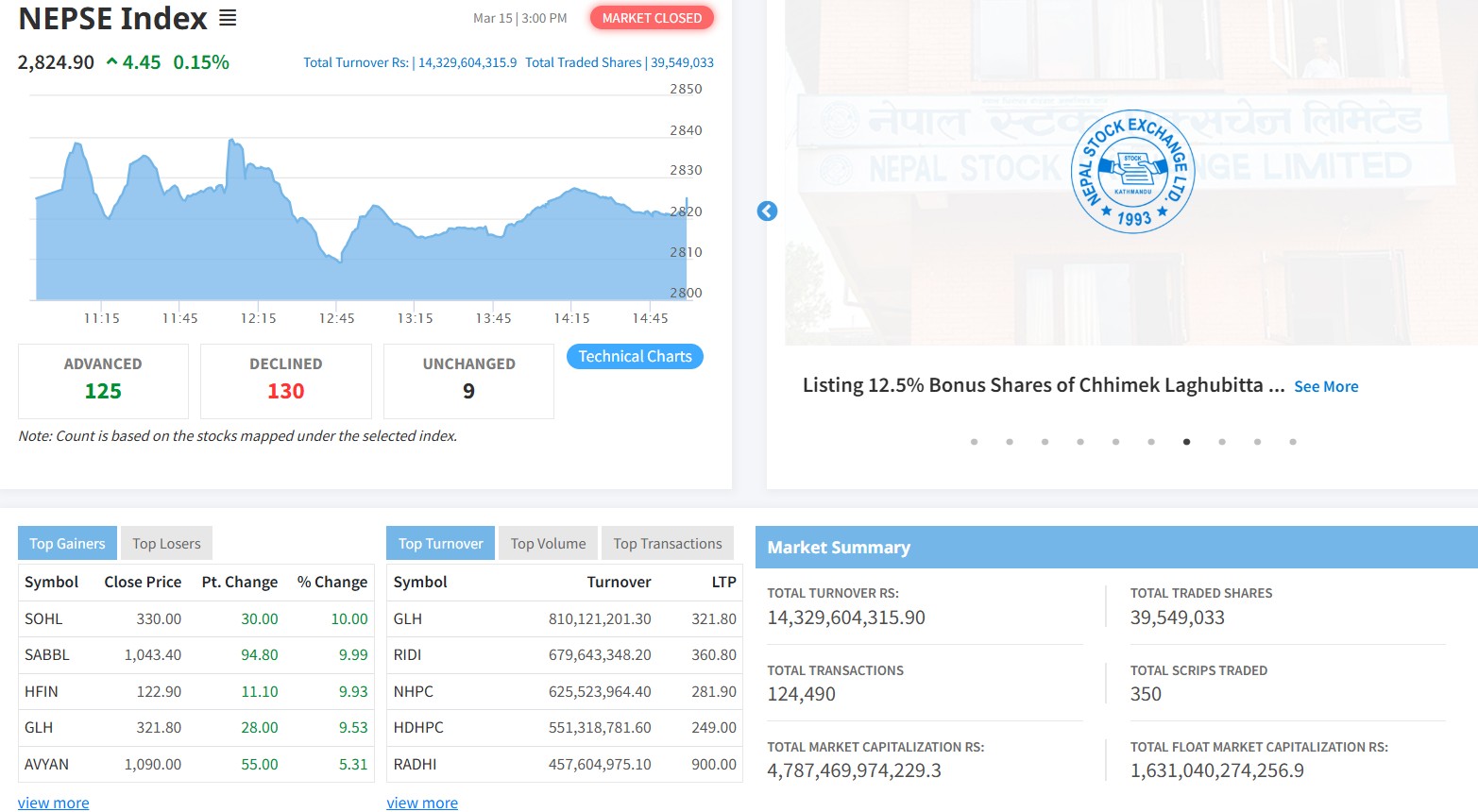
Task: Switch to the Top Losers tab
Action: pos(166,544)
